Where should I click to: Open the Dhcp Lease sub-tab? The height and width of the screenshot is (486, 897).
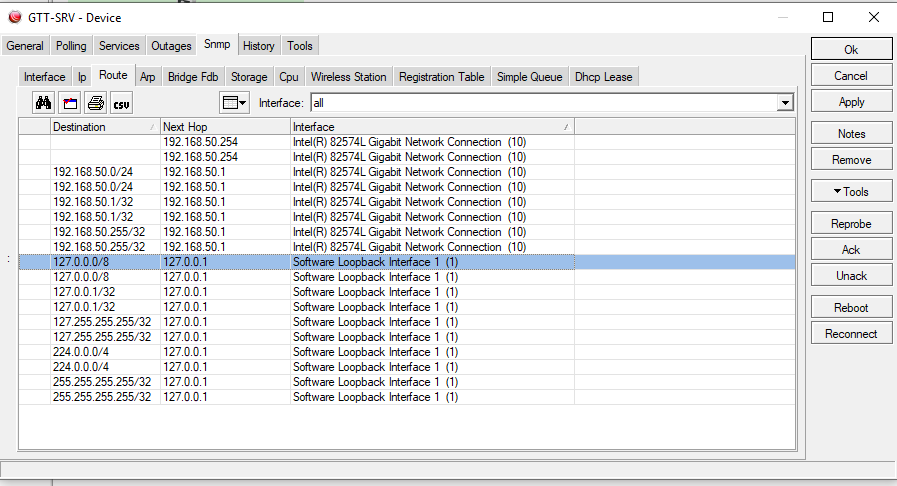[604, 77]
